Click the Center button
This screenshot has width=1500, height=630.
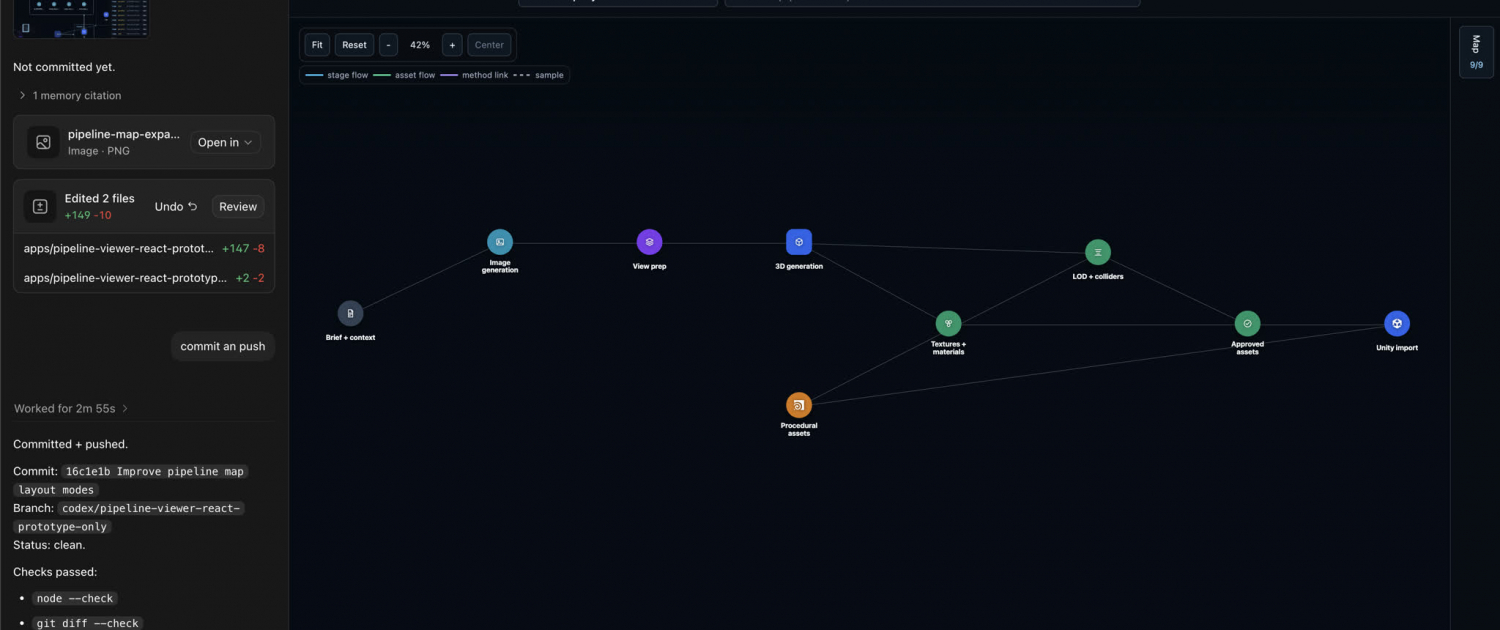pos(489,45)
